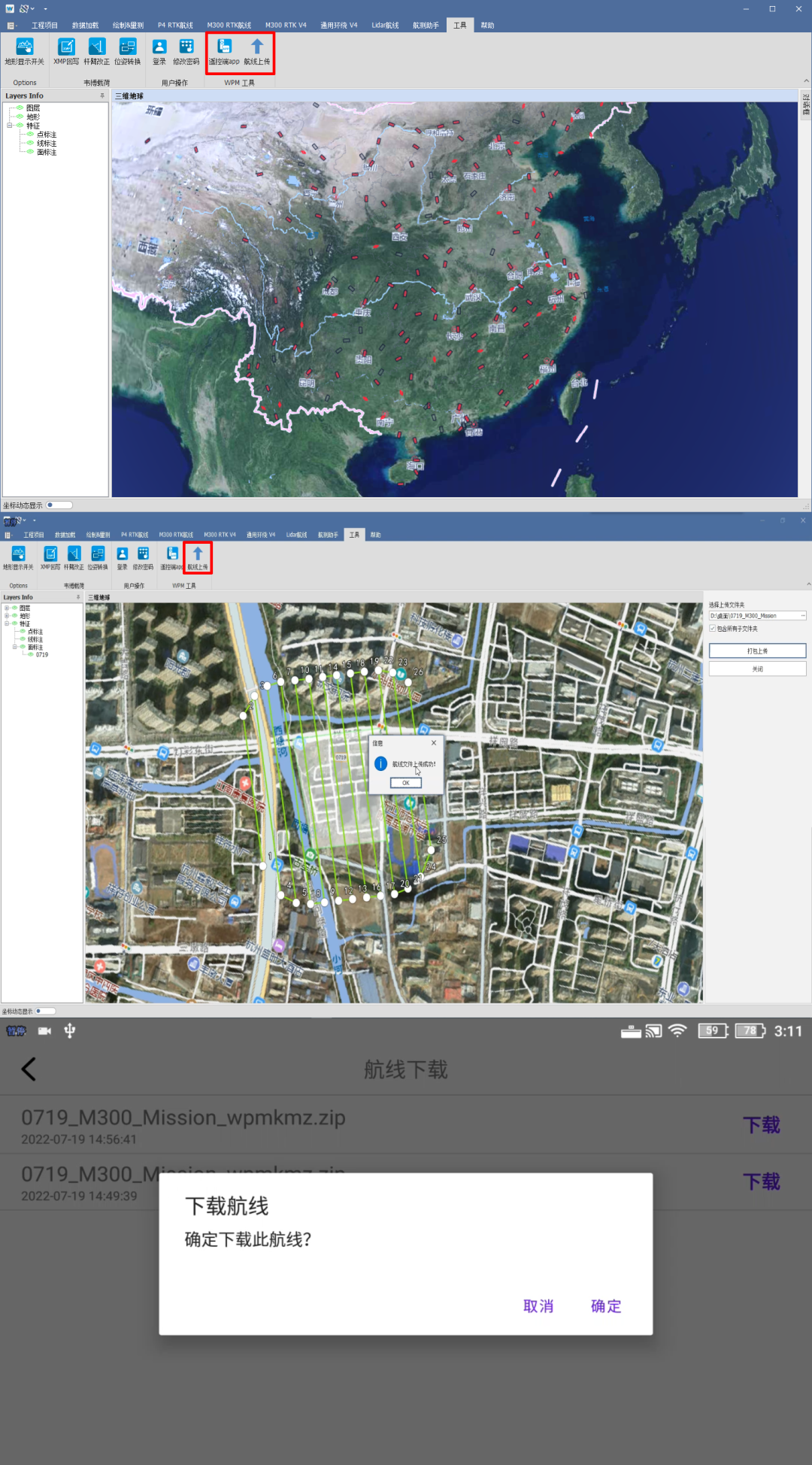This screenshot has height=1465, width=812.
Task: Select 杆臂改正 in flight route window
Action: (x=74, y=554)
